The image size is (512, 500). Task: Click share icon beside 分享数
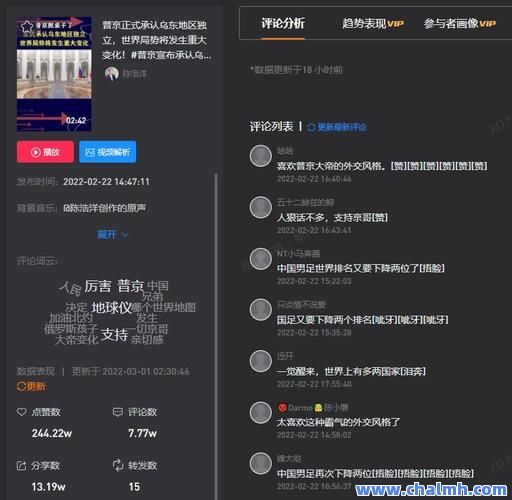tap(22, 465)
